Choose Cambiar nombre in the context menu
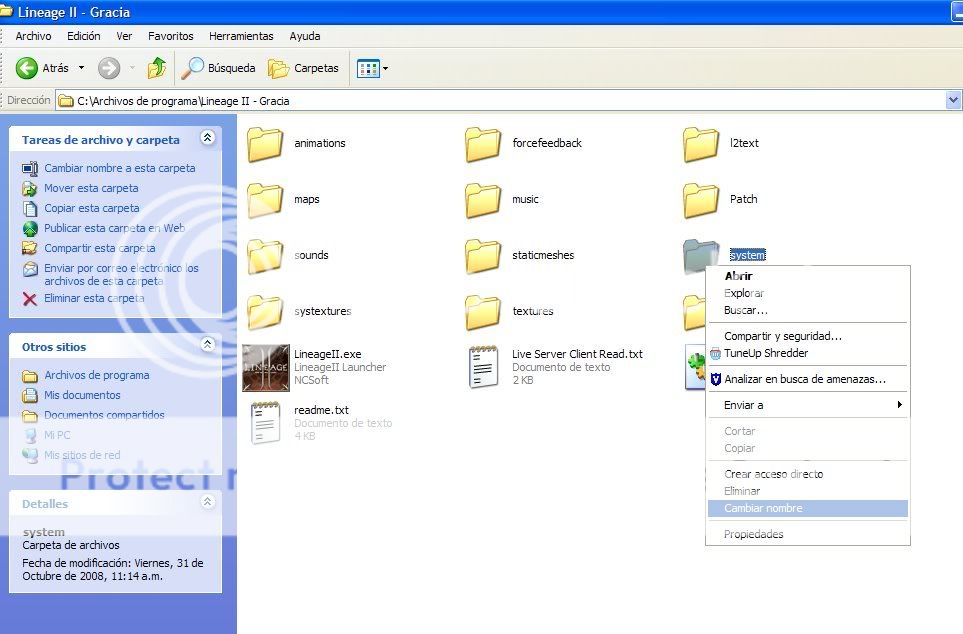The width and height of the screenshot is (963, 634). tap(808, 508)
